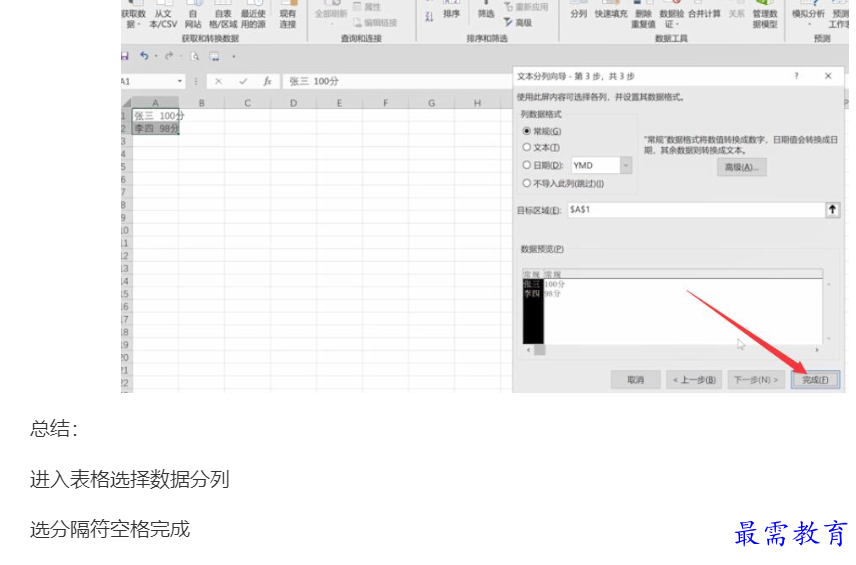Viewport: 856px width, 565px height.
Task: Click the 高级(A)... button
Action: pos(741,167)
